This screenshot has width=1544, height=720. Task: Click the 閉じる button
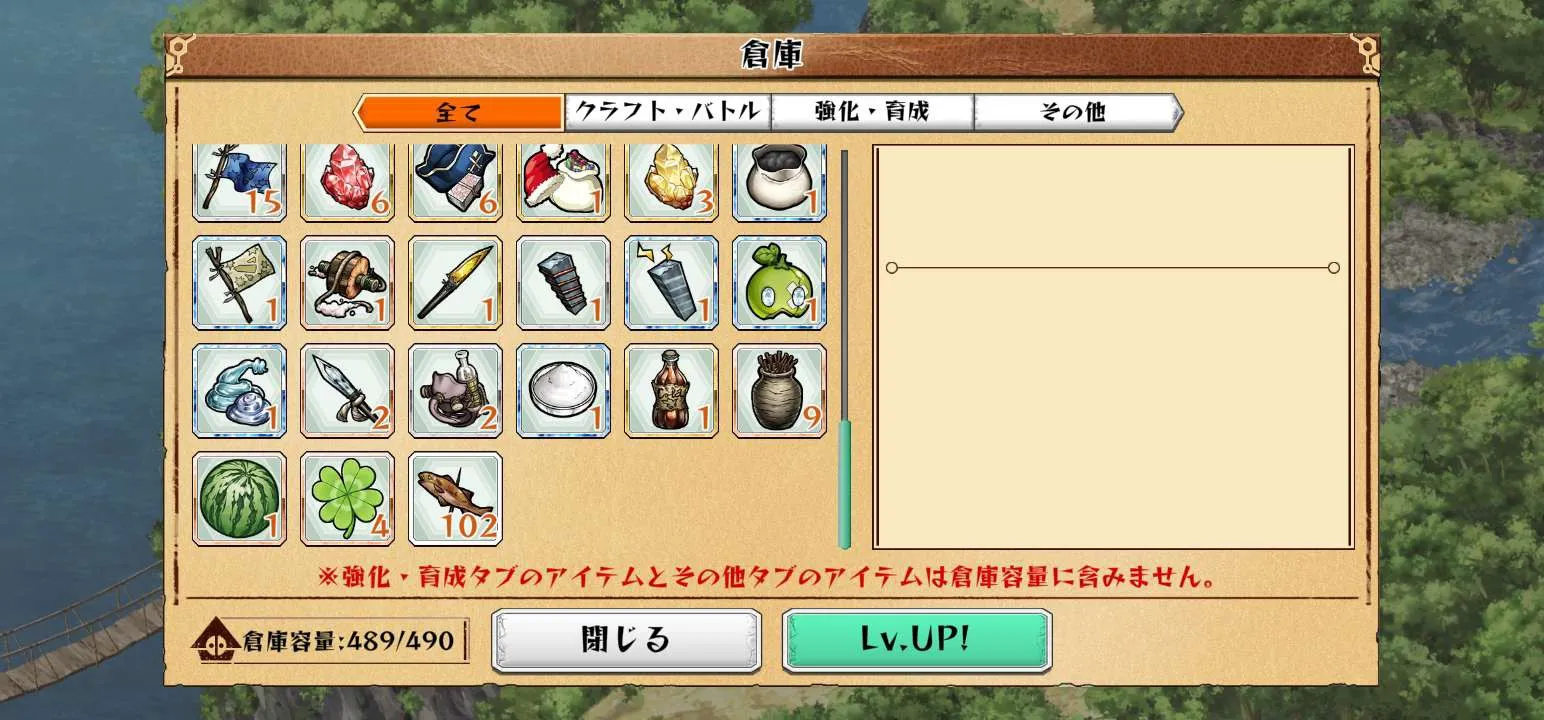[626, 640]
